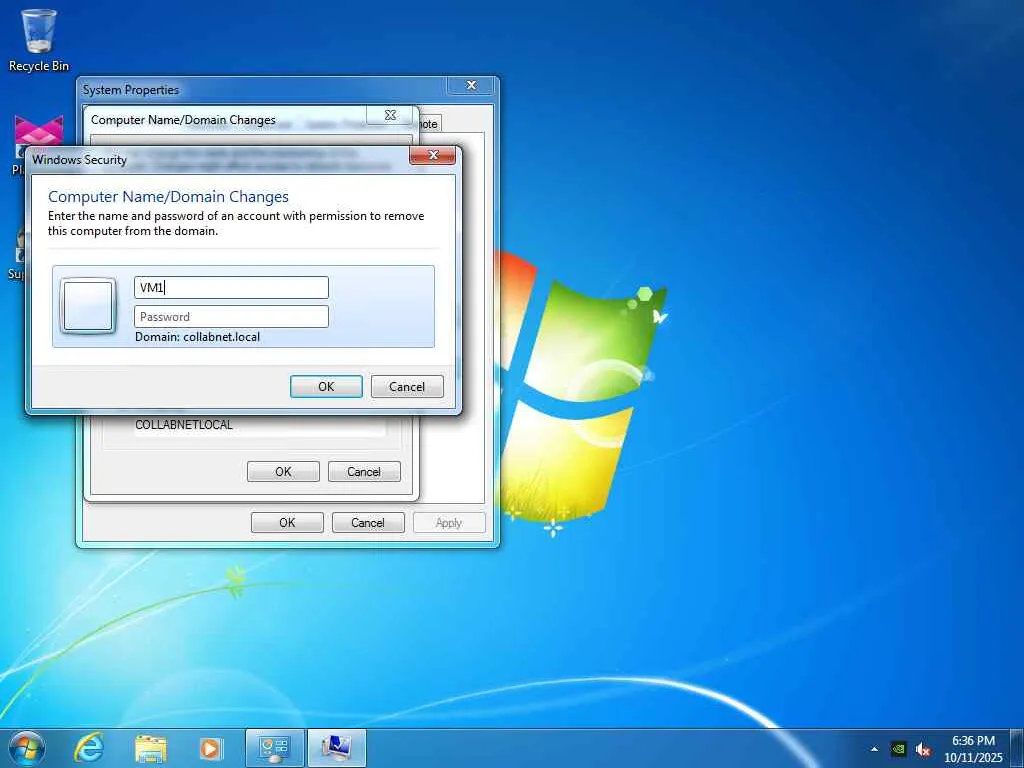
Task: Click the Show Desktop strip
Action: tap(1017, 748)
